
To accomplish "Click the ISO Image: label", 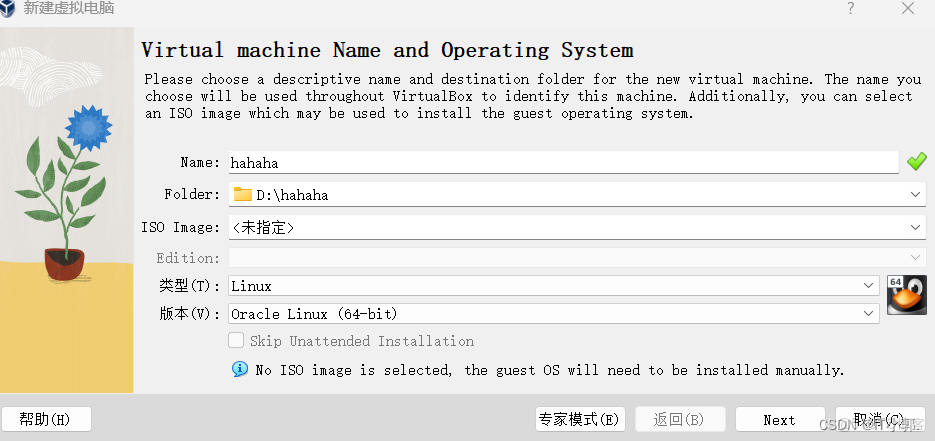I will [x=181, y=227].
